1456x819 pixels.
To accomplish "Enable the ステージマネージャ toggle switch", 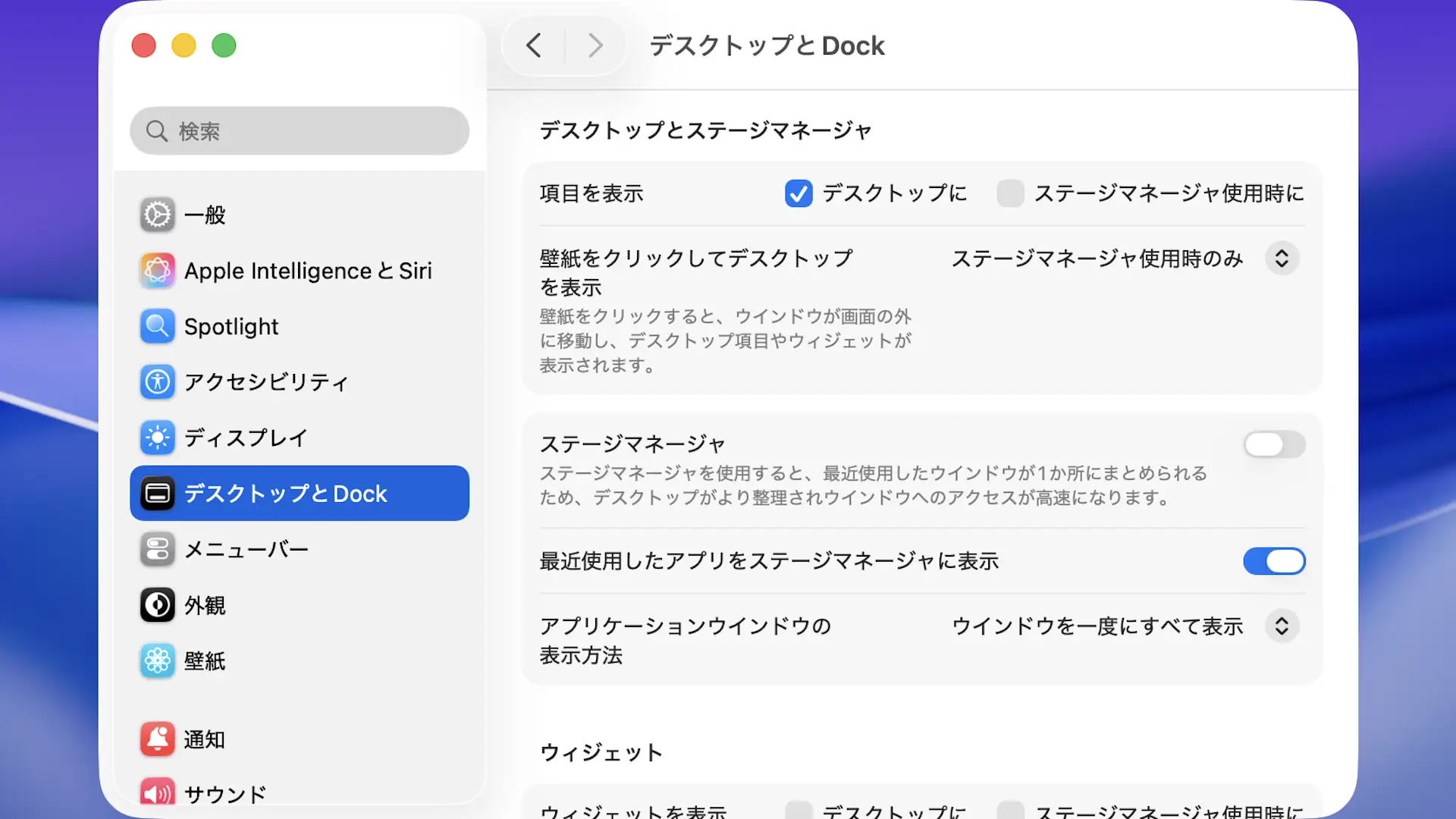I will point(1274,444).
